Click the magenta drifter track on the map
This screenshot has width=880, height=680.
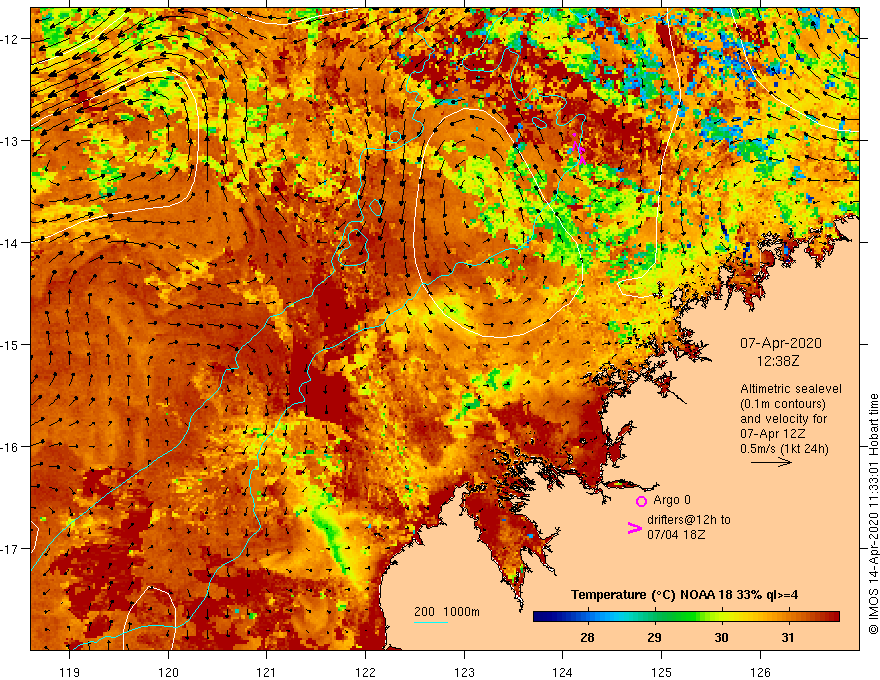(578, 148)
